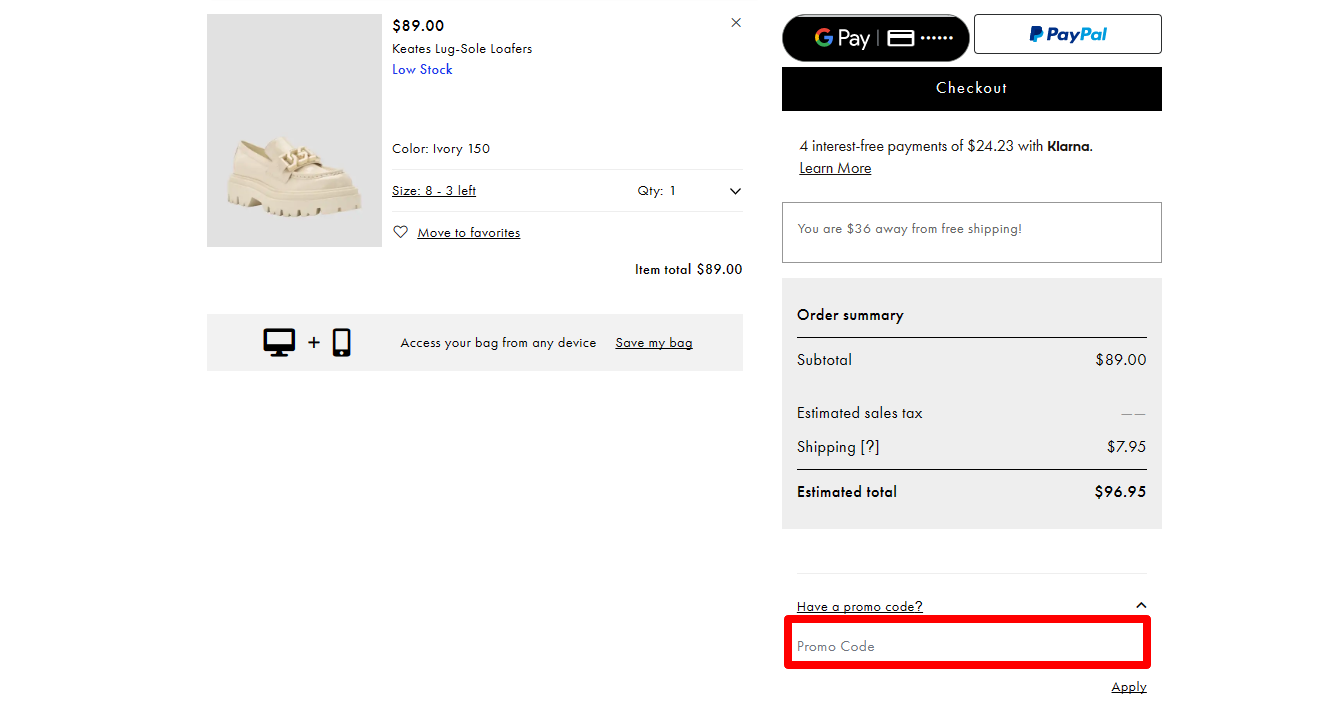The height and width of the screenshot is (708, 1342).
Task: Click the Promo Code input field
Action: [967, 643]
